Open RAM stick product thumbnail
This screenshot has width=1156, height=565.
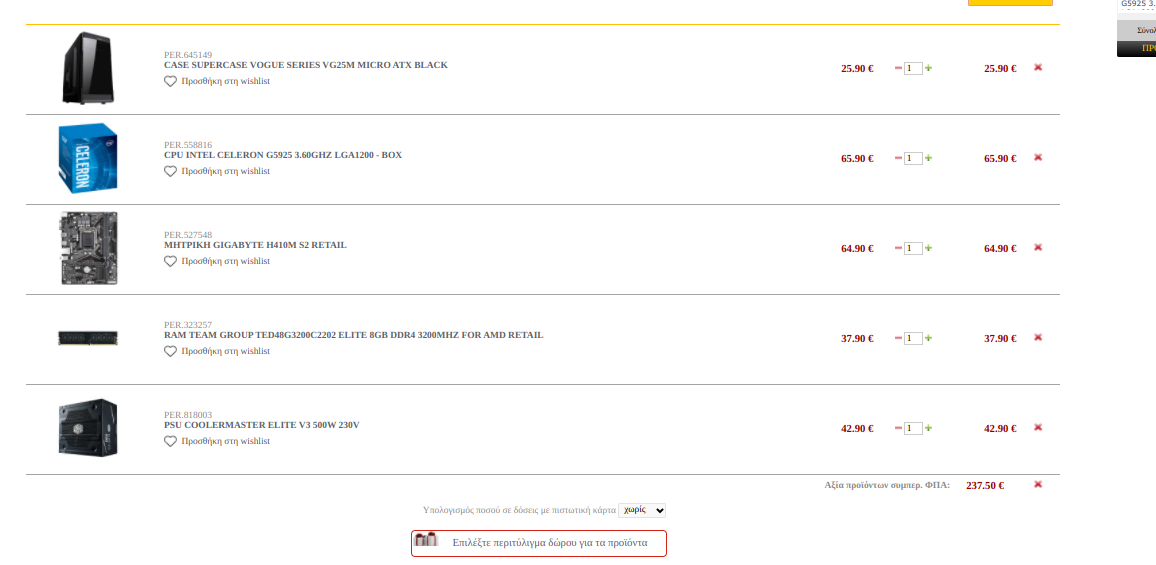(88, 338)
